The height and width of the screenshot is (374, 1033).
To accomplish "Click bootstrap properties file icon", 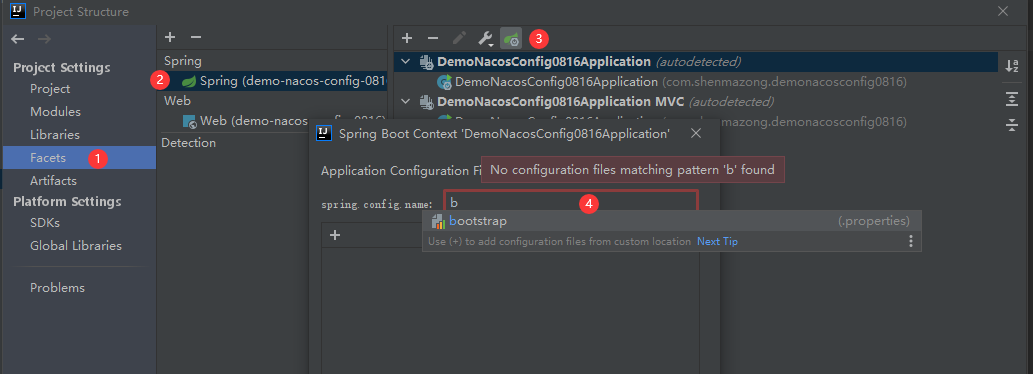I will [x=439, y=221].
